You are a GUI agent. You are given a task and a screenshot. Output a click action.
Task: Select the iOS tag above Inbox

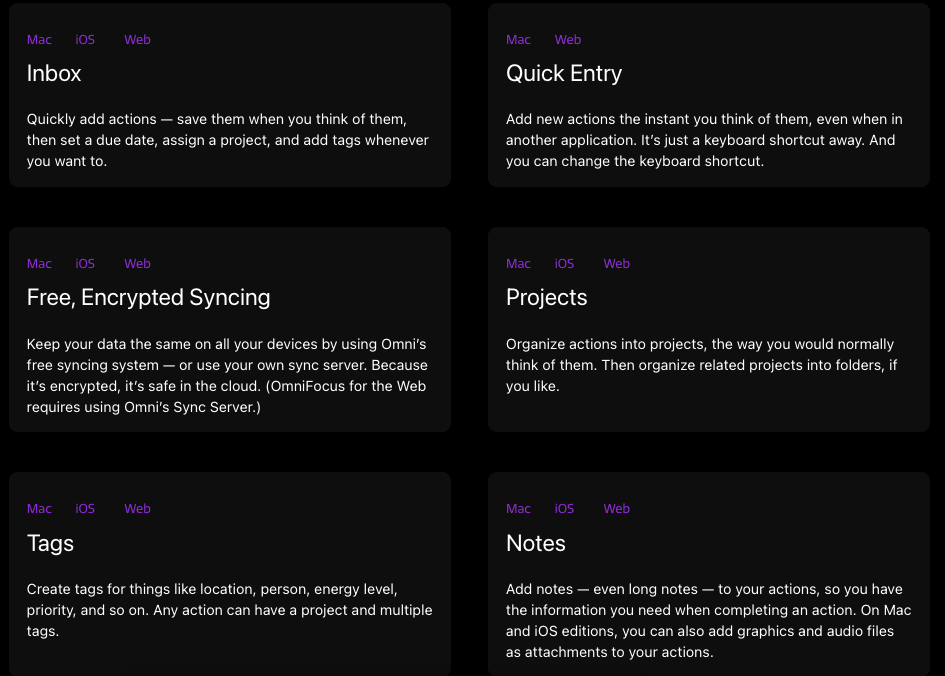(84, 39)
